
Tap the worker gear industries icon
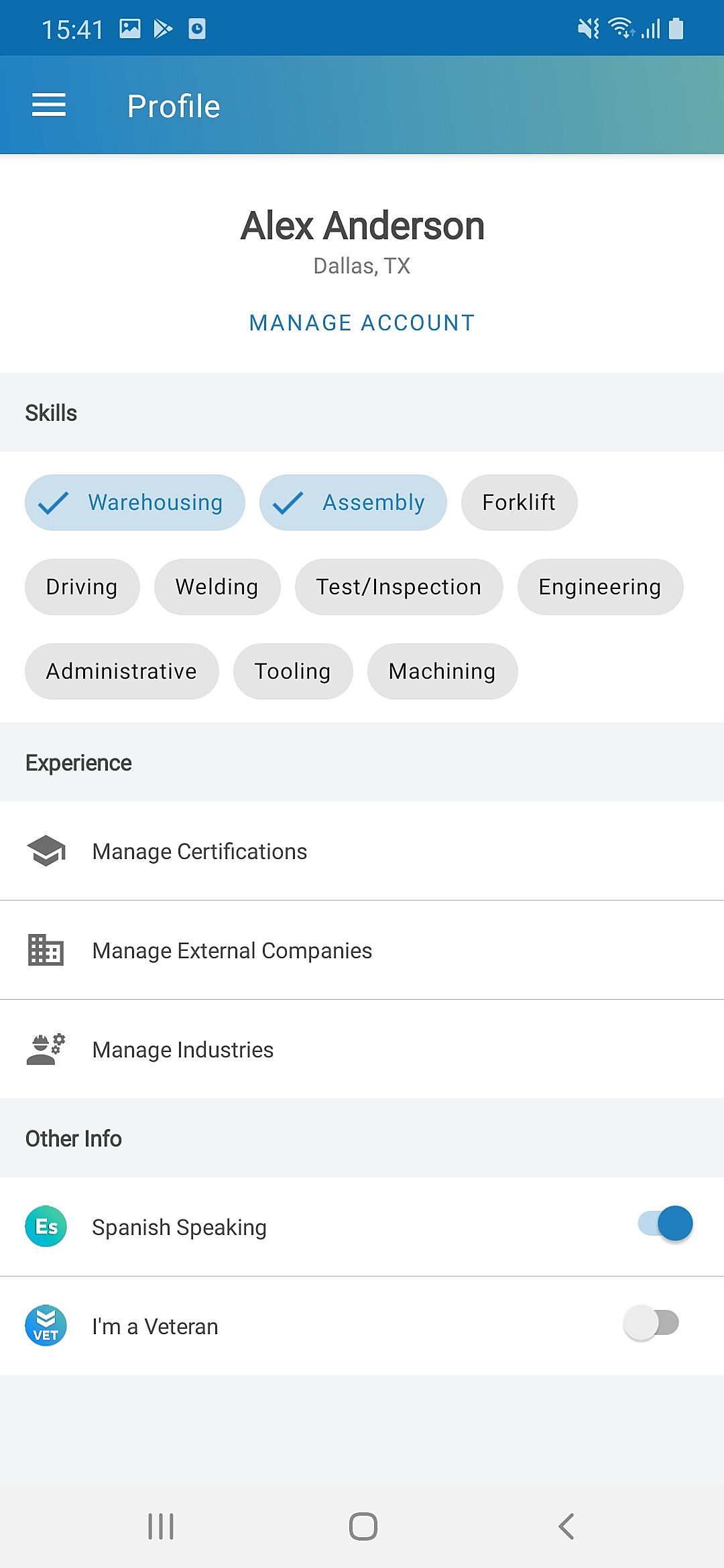(46, 1049)
